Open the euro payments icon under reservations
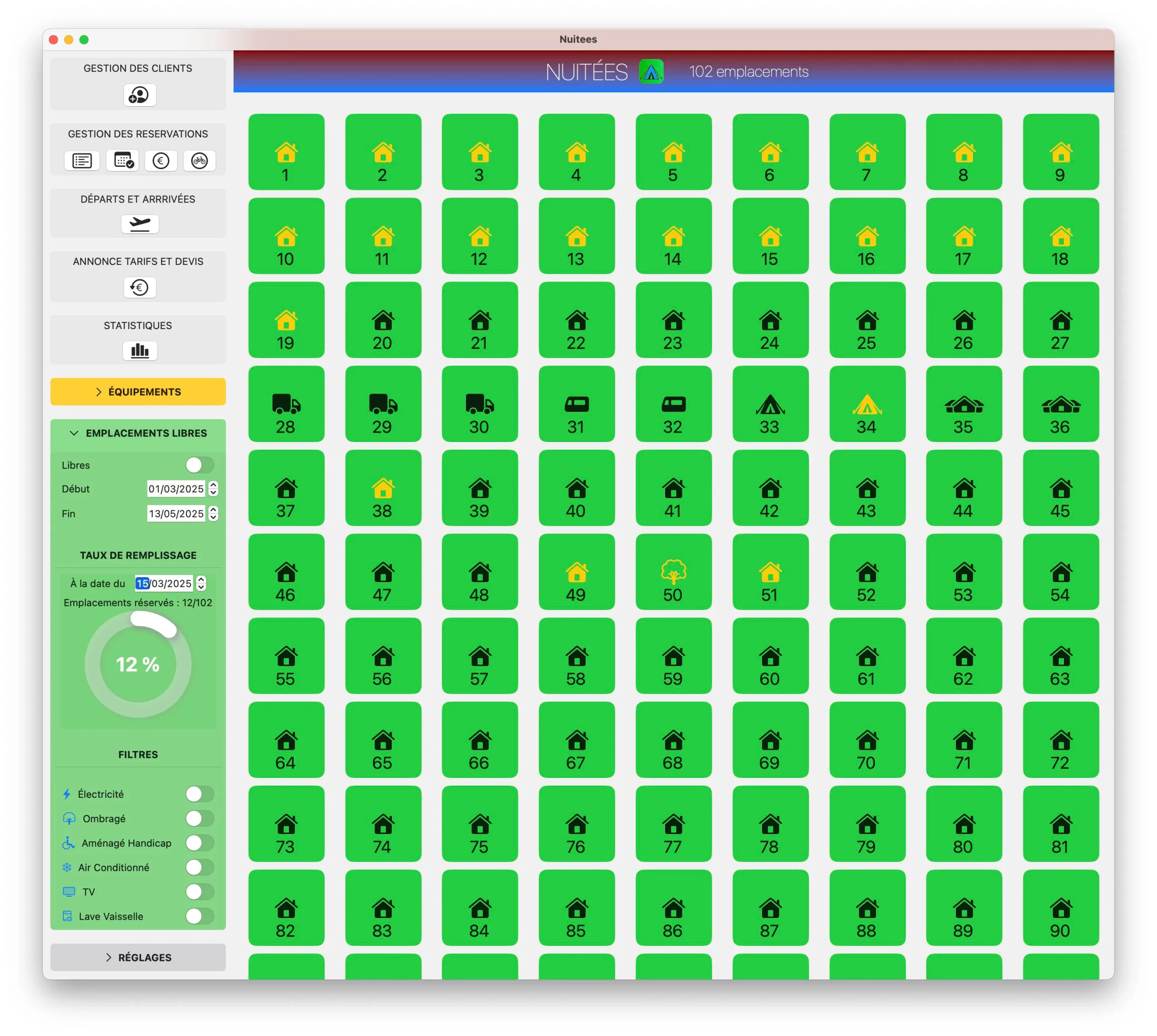This screenshot has width=1157, height=1036. click(161, 160)
